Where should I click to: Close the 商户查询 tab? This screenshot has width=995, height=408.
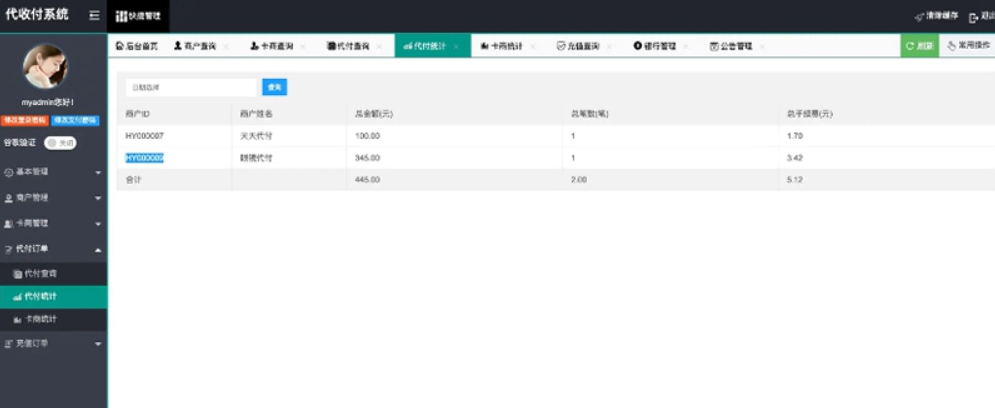[226, 47]
